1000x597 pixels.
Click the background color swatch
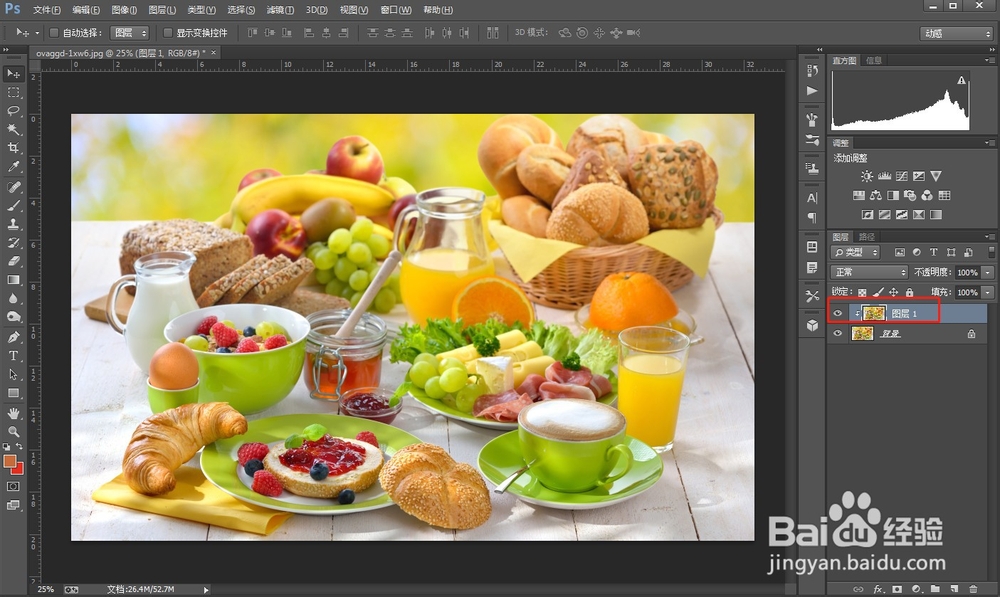click(18, 469)
